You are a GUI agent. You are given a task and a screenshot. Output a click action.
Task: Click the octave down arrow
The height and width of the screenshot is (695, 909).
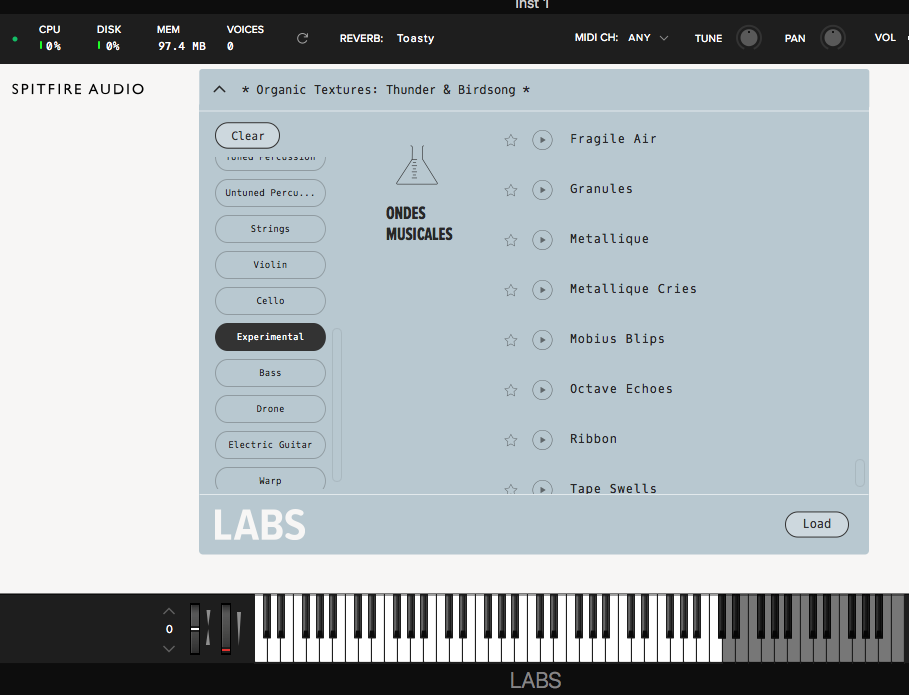(168, 648)
